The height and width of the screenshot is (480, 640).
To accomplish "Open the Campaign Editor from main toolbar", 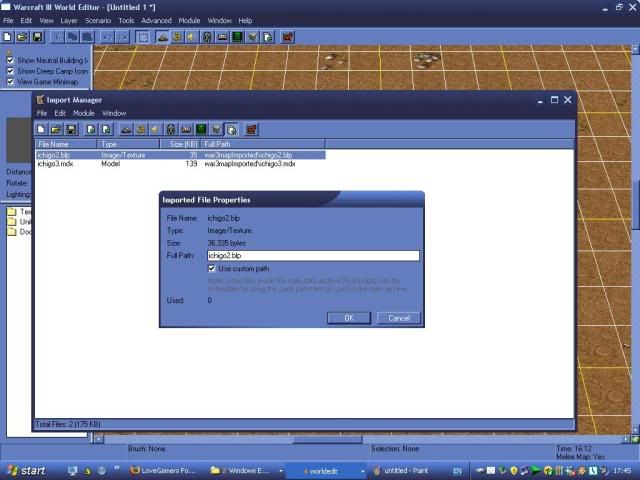I will tap(222, 37).
